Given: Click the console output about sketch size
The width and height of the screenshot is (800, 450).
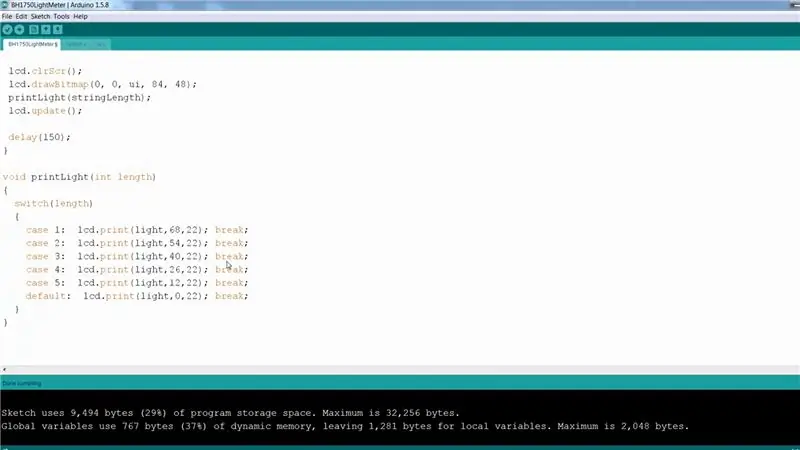Looking at the screenshot, I should click(x=230, y=413).
